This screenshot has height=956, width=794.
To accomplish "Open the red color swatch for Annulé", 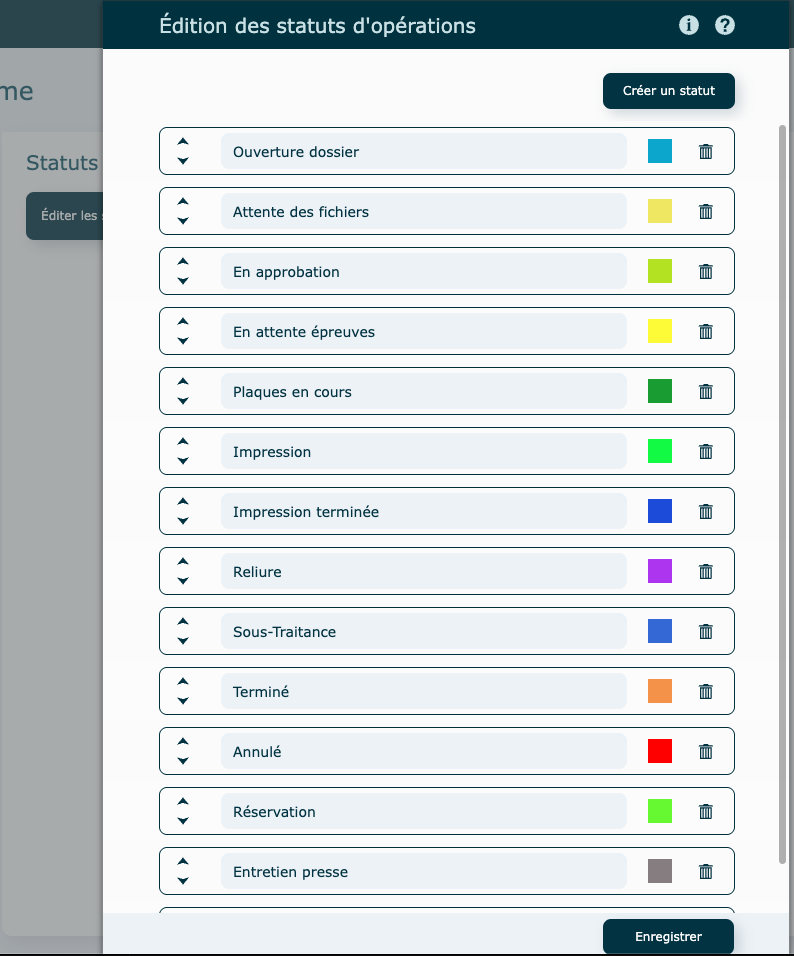I will click(660, 751).
